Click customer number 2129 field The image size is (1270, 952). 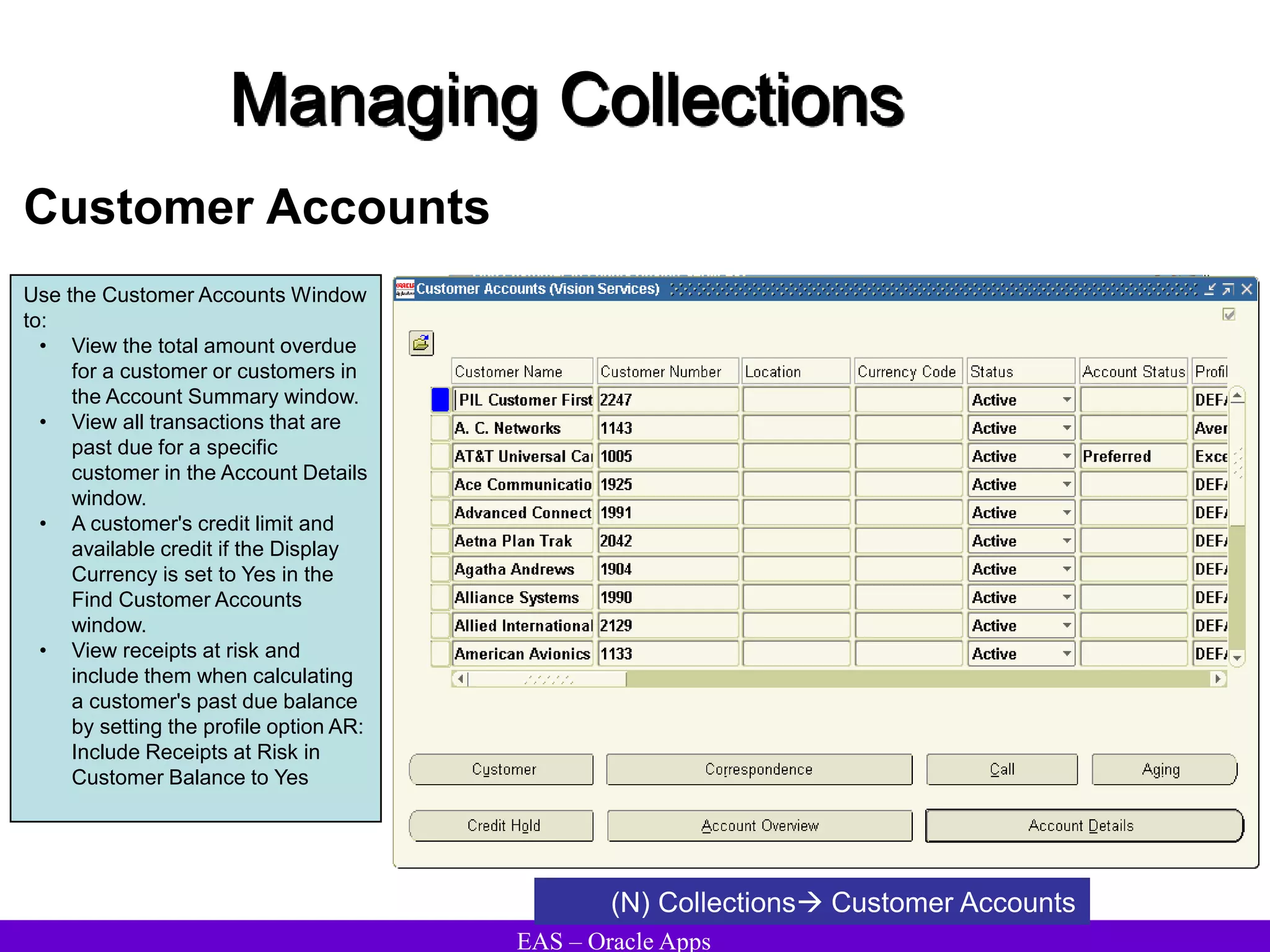(x=668, y=625)
